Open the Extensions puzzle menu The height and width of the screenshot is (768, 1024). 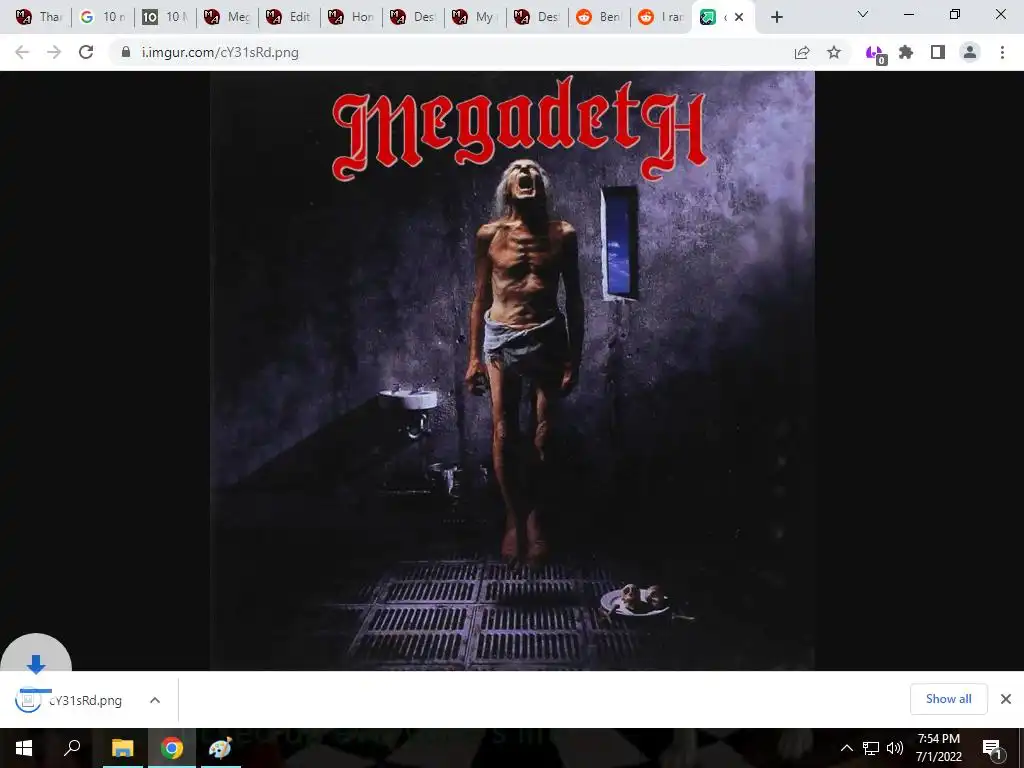tap(906, 52)
